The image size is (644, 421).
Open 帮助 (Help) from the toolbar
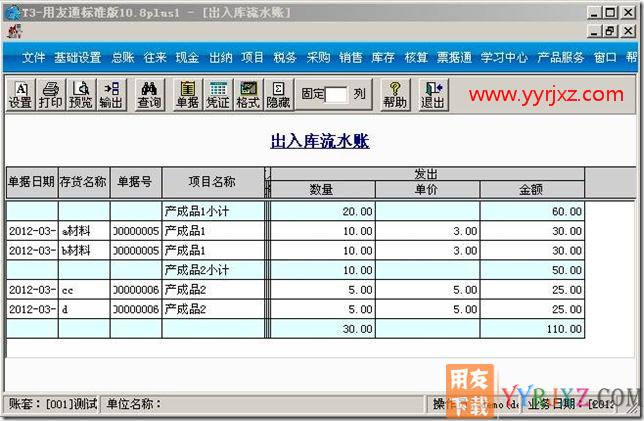click(395, 95)
